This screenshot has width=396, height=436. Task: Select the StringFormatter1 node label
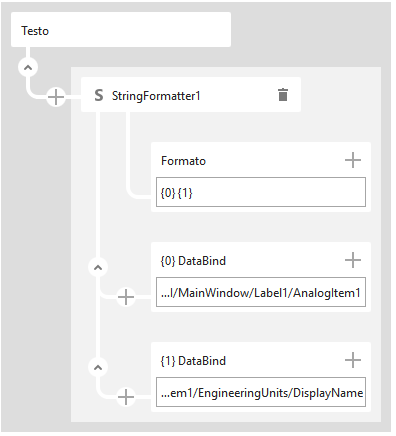coord(156,96)
